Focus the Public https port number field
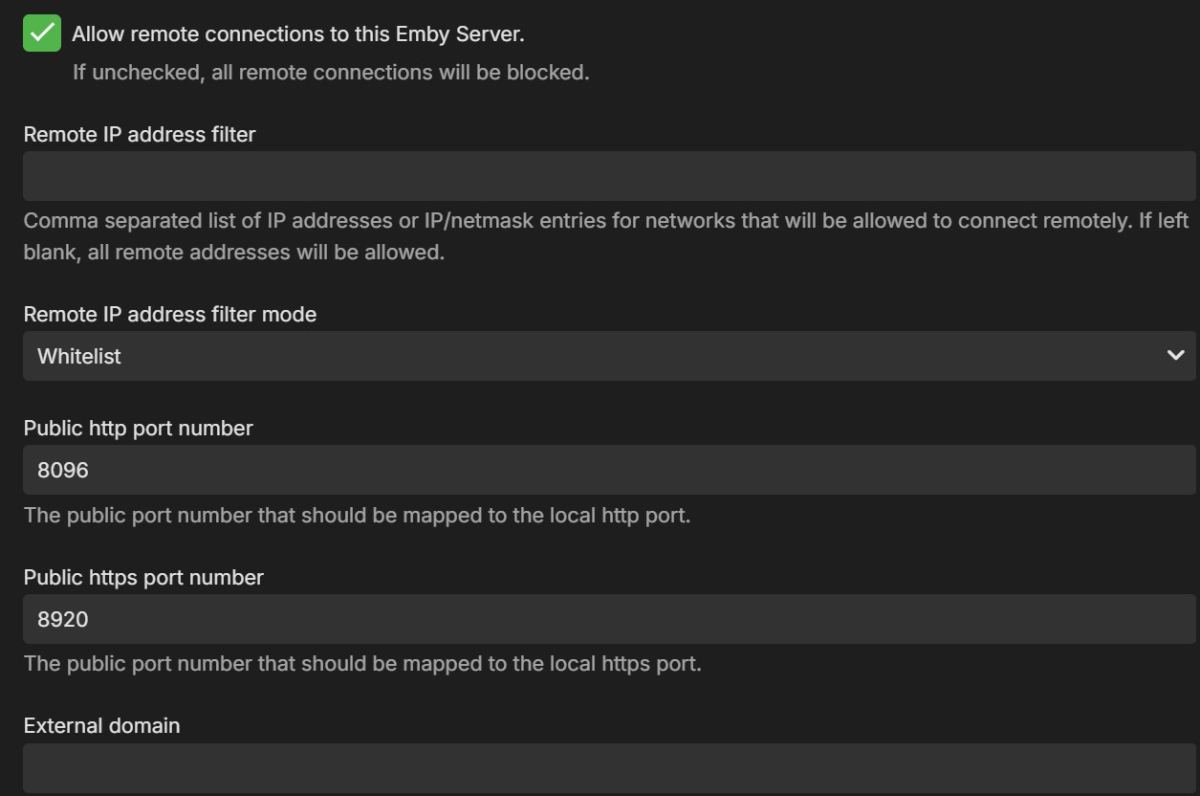The width and height of the screenshot is (1200, 796). pyautogui.click(x=600, y=618)
